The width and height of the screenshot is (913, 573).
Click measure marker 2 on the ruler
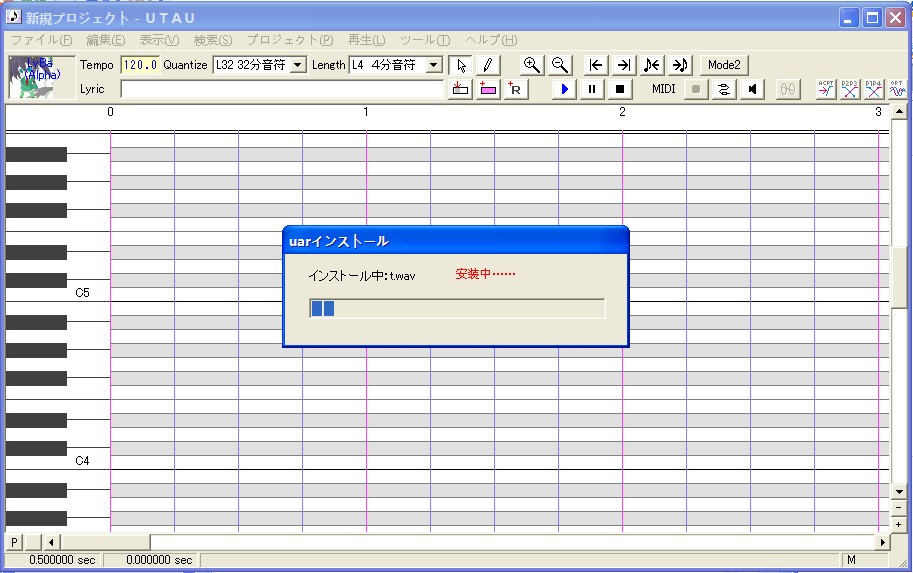(x=622, y=112)
